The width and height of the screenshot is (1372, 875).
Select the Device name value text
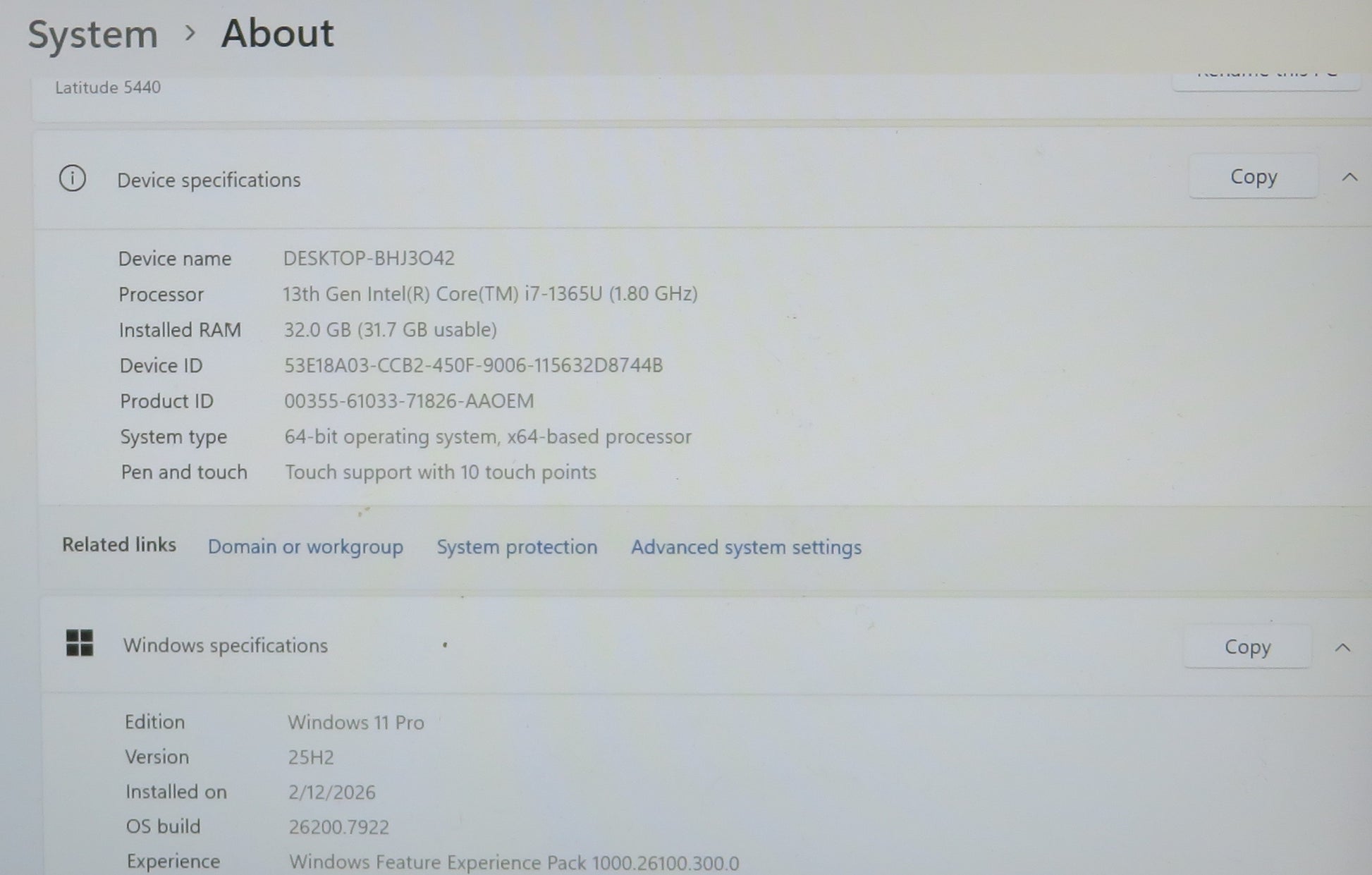(369, 258)
